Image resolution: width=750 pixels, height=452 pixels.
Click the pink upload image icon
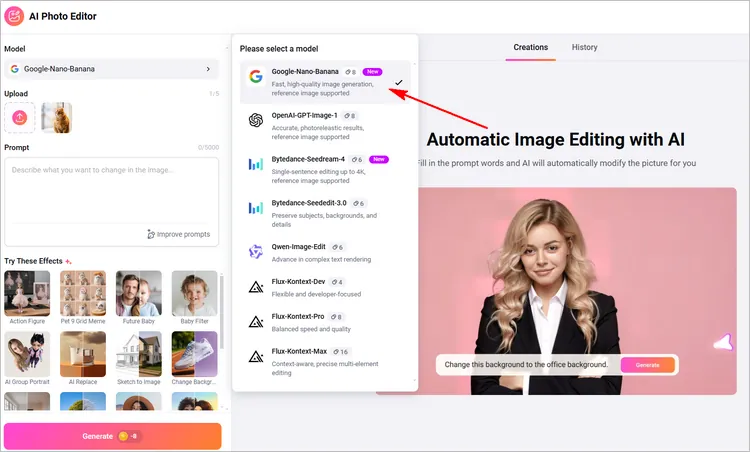[x=20, y=117]
